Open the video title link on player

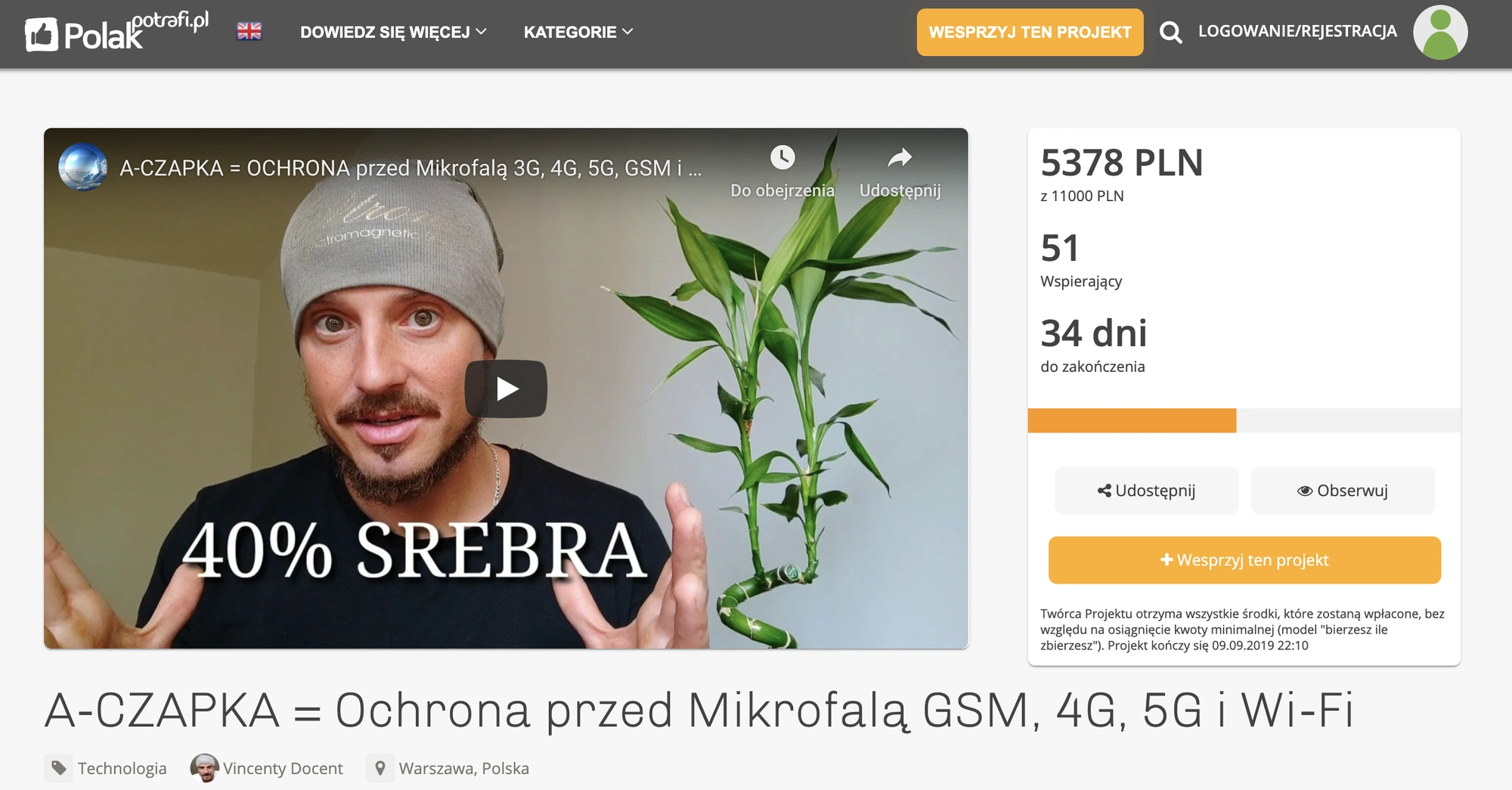(411, 168)
